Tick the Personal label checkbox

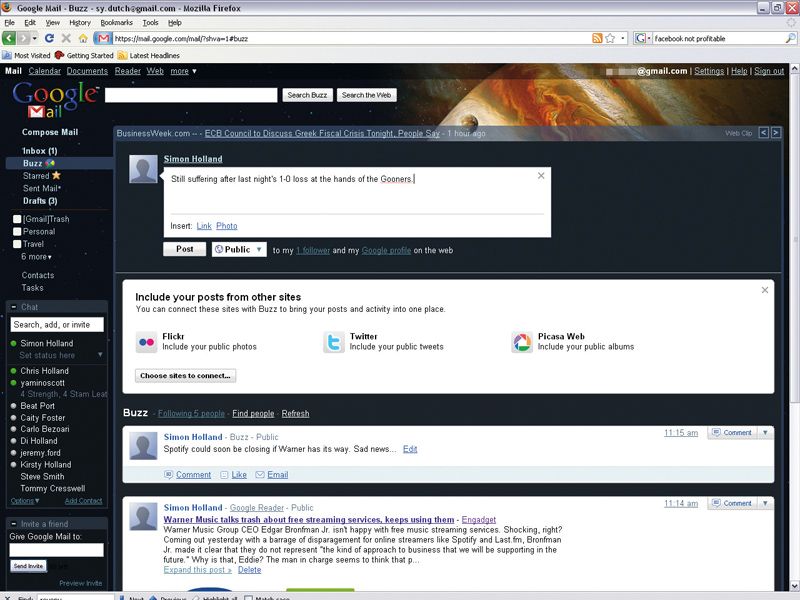17,231
